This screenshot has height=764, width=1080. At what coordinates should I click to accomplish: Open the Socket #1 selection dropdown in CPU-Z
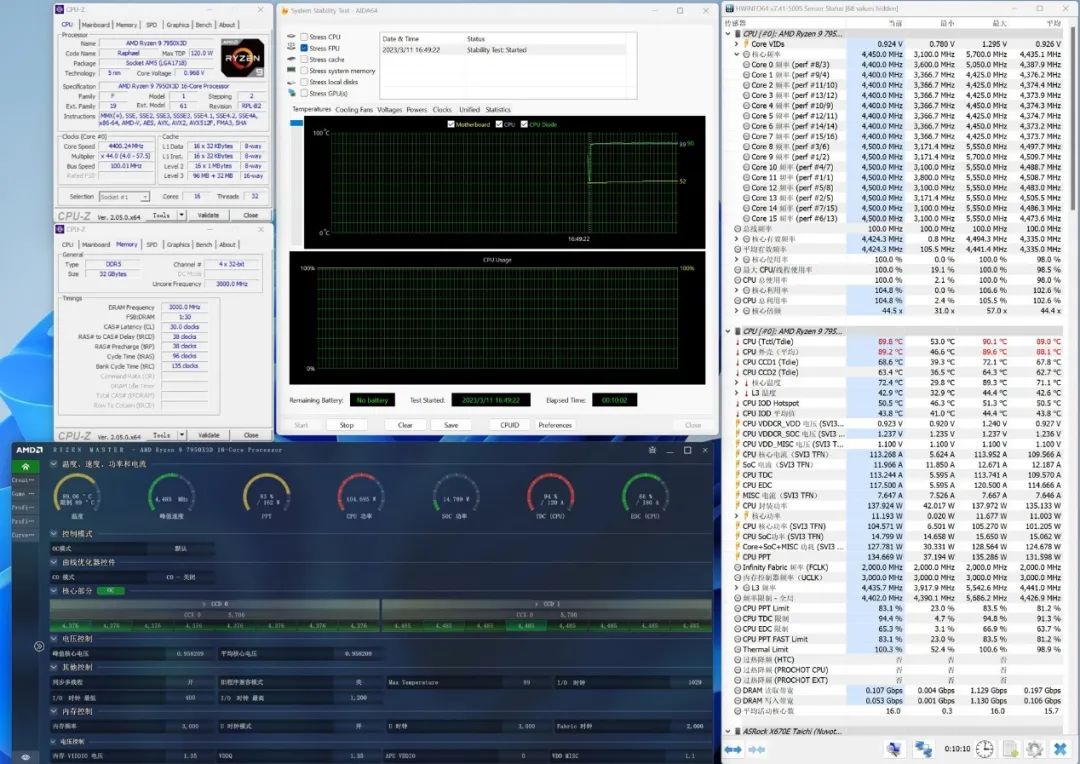(125, 197)
